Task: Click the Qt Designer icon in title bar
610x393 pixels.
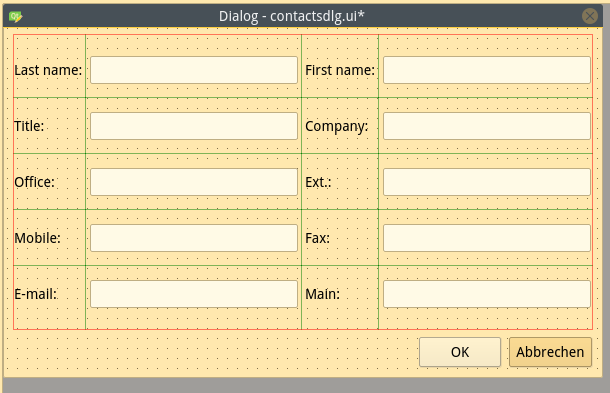Action: coord(16,17)
